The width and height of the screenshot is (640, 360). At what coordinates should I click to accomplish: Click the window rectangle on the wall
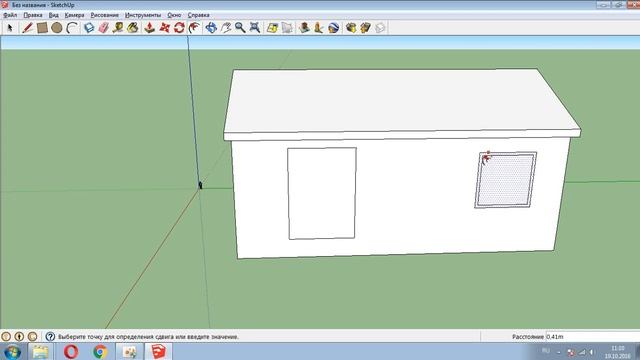(x=505, y=180)
